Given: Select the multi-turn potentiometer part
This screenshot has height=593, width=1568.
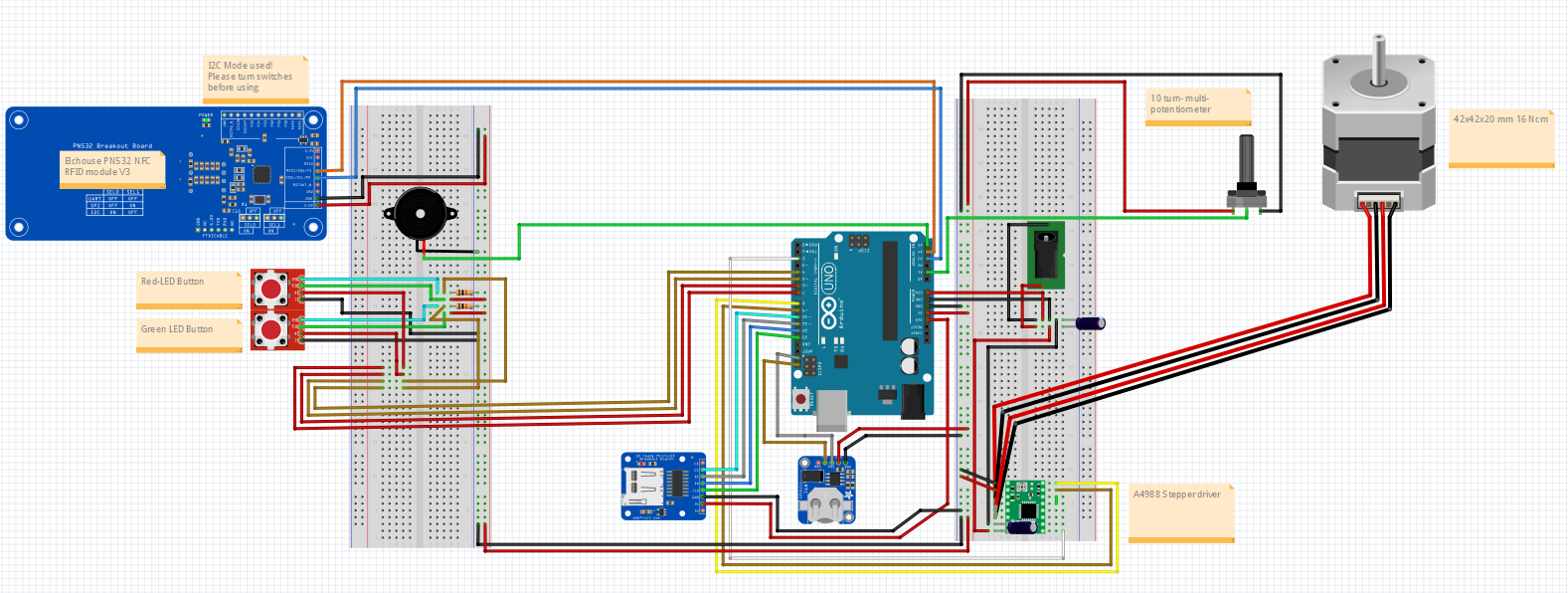Looking at the screenshot, I should pos(1245,176).
